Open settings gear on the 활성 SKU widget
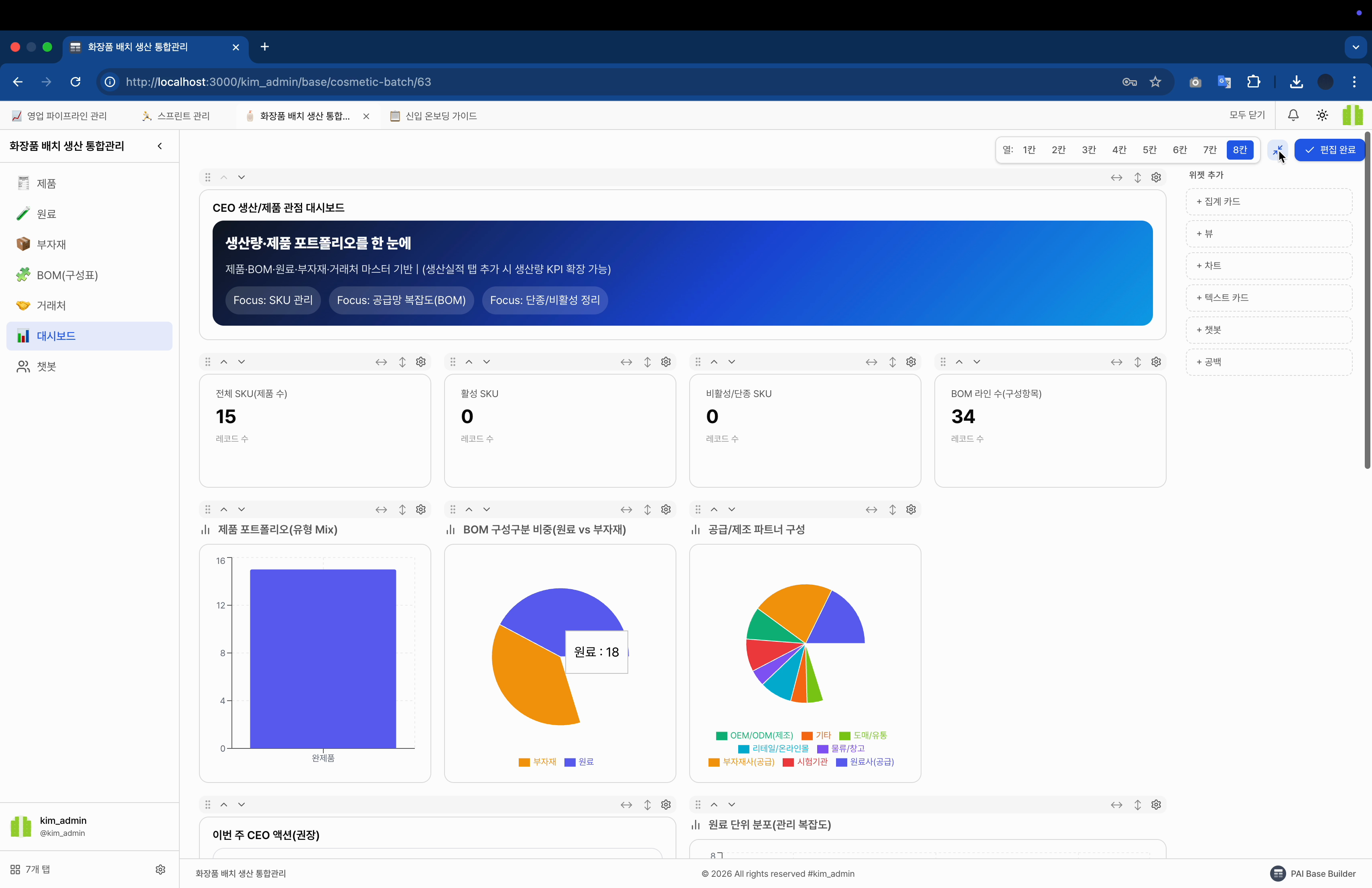 pos(666,362)
